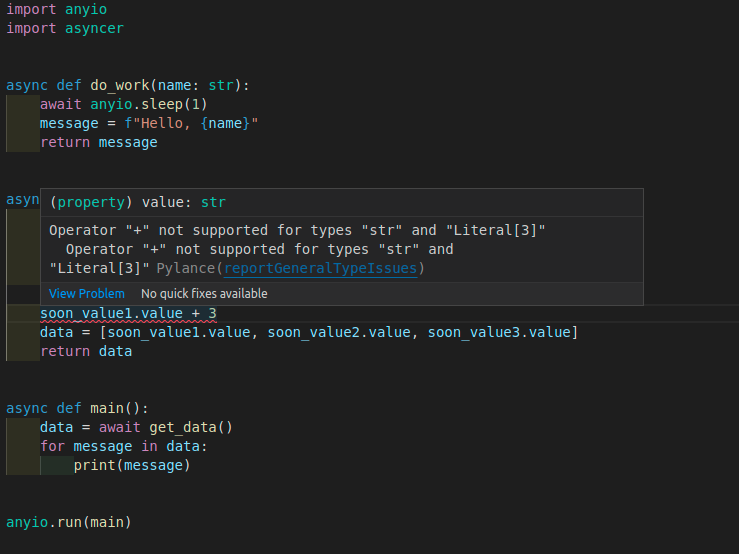
Task: Click the anyio.run(main) line
Action: (x=69, y=522)
